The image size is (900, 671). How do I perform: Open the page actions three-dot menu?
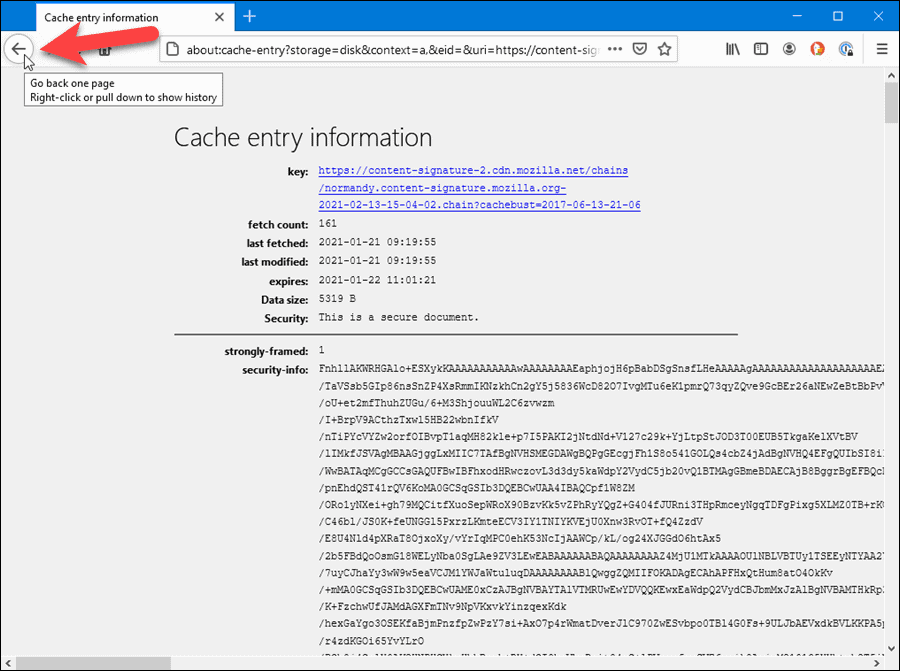pos(615,49)
